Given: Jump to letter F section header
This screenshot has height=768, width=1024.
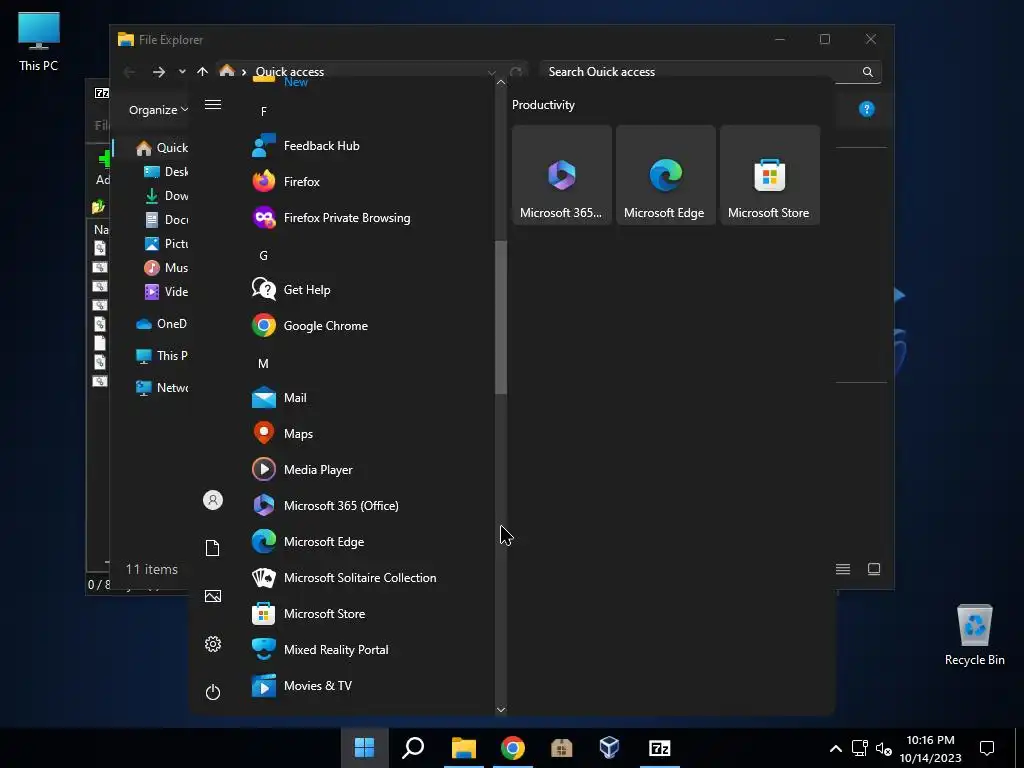Looking at the screenshot, I should point(263,111).
